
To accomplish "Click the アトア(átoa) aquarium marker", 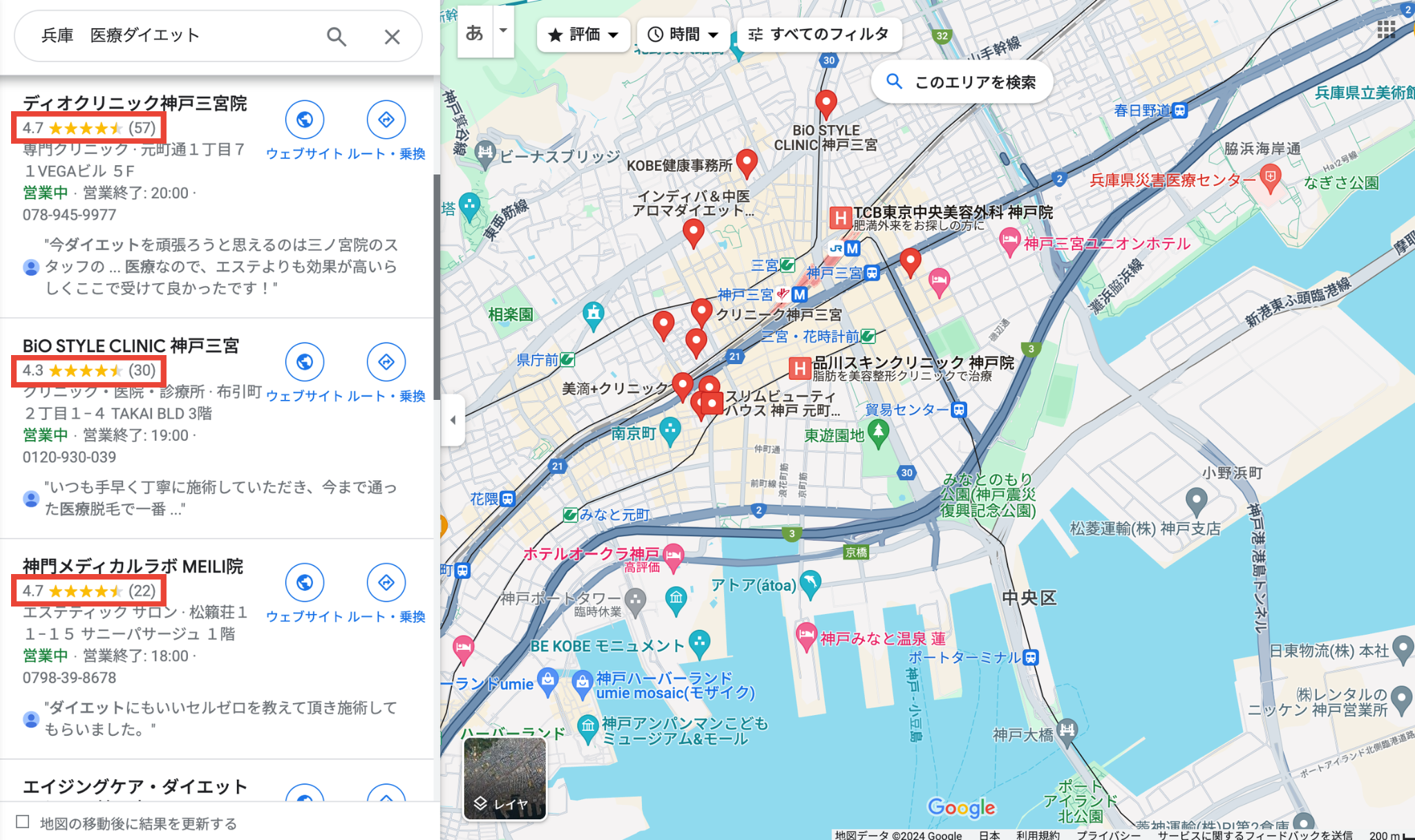I will coord(810,584).
